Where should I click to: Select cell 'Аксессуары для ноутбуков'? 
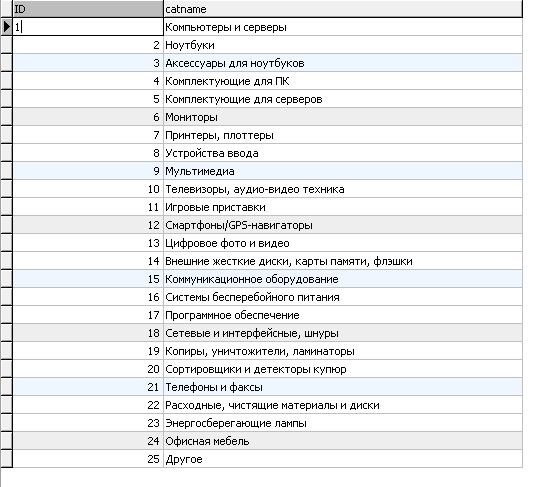pos(343,63)
